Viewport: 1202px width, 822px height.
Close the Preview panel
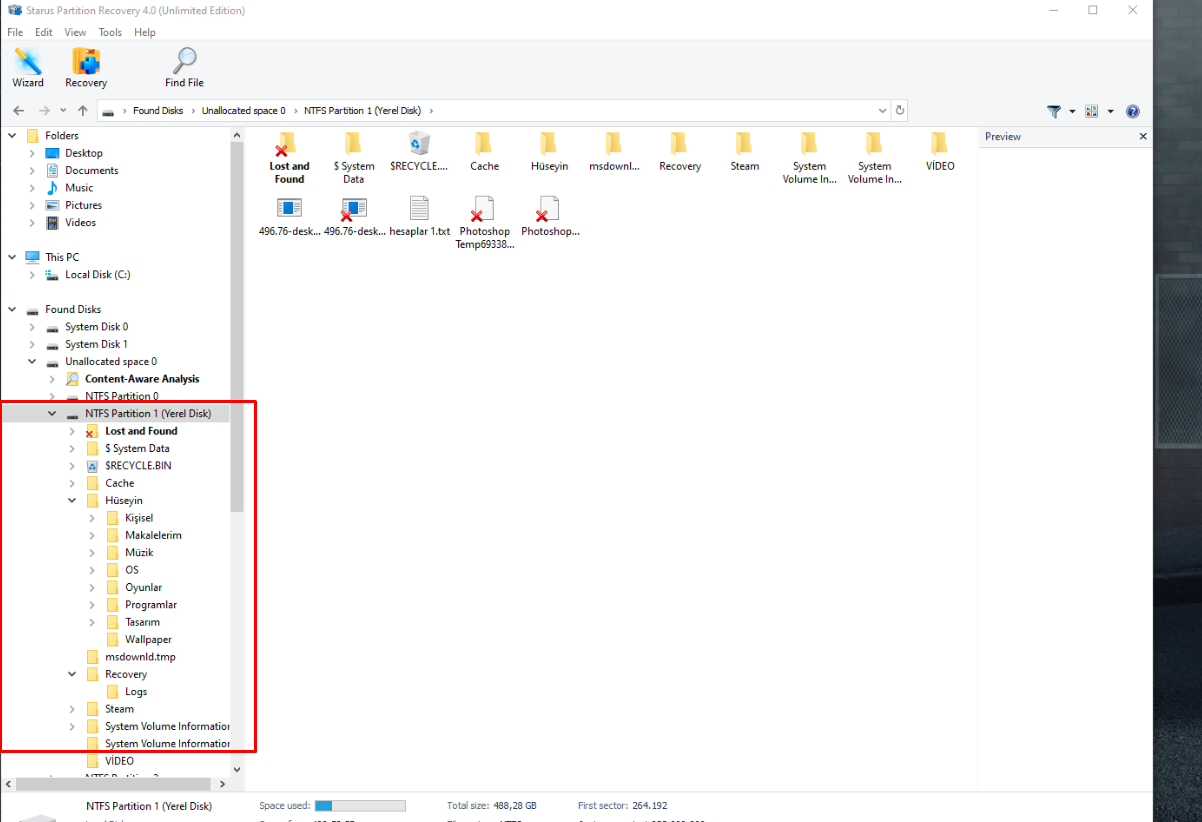pyautogui.click(x=1143, y=136)
